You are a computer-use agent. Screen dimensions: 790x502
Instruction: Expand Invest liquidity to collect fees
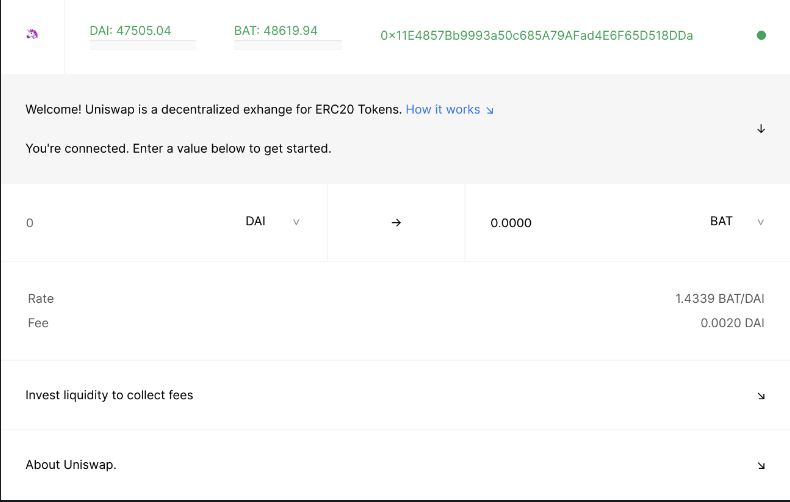coord(395,395)
